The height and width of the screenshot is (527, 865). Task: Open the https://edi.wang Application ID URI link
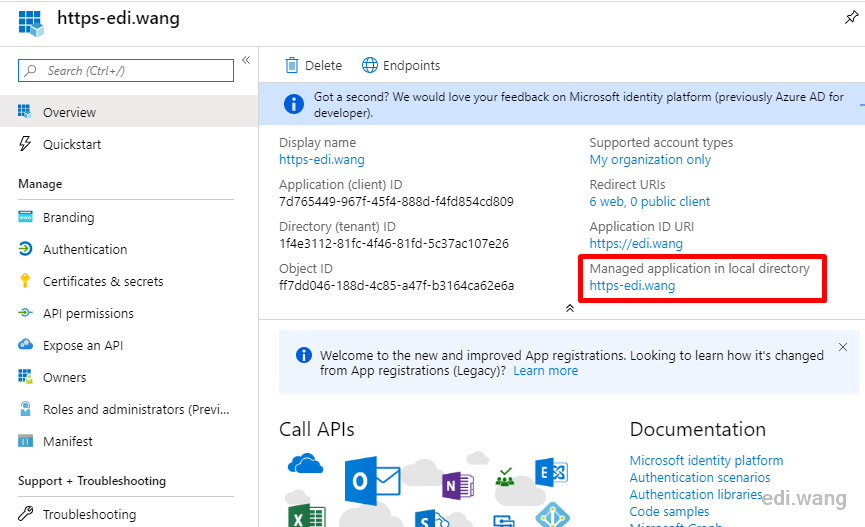[x=636, y=244]
